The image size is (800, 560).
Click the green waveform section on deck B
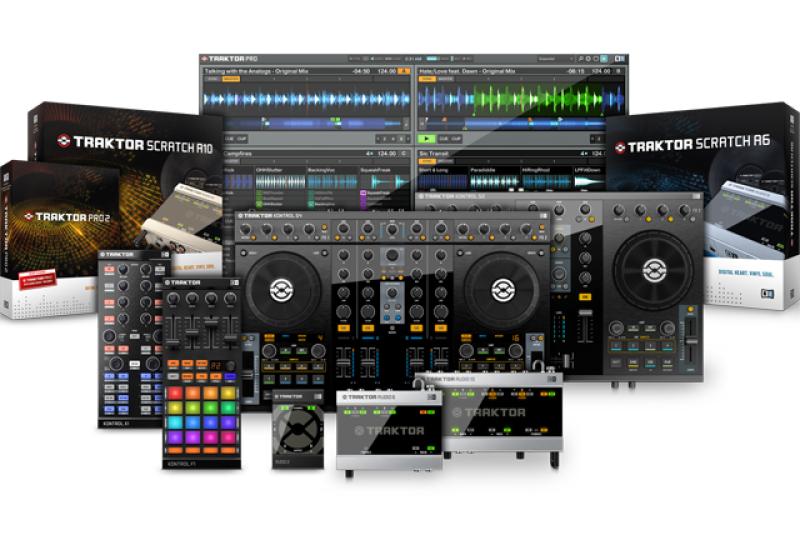click(538, 99)
